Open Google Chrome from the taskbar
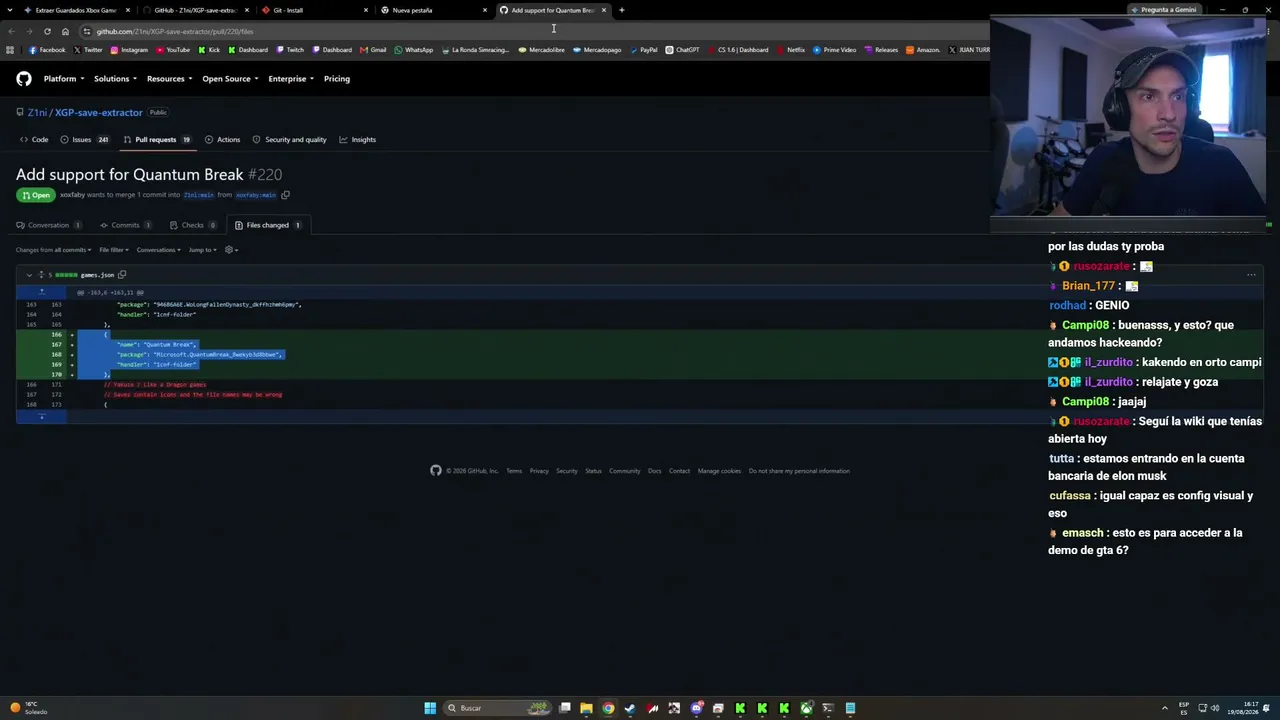This screenshot has width=1280, height=720. click(x=608, y=708)
